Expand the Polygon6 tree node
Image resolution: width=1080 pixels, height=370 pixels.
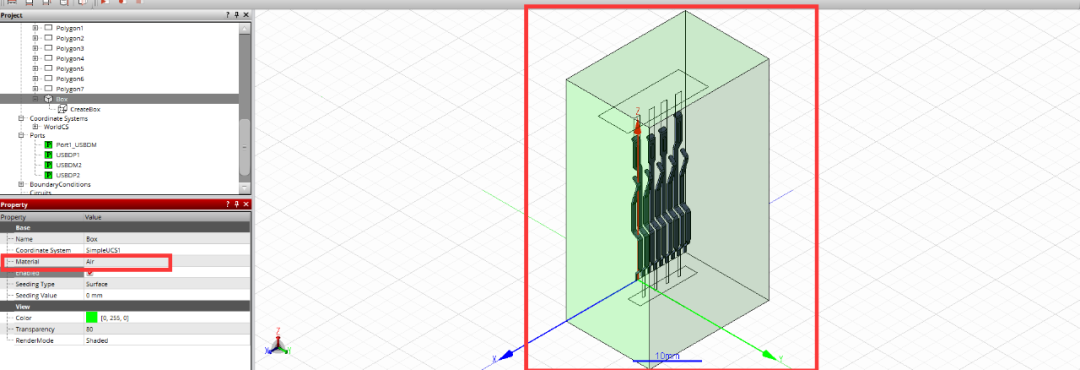36,79
